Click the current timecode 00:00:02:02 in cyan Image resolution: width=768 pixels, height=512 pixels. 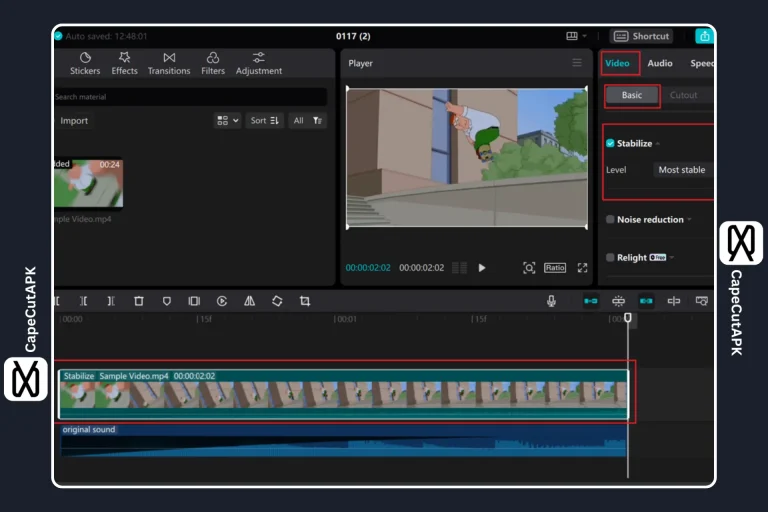click(x=368, y=268)
